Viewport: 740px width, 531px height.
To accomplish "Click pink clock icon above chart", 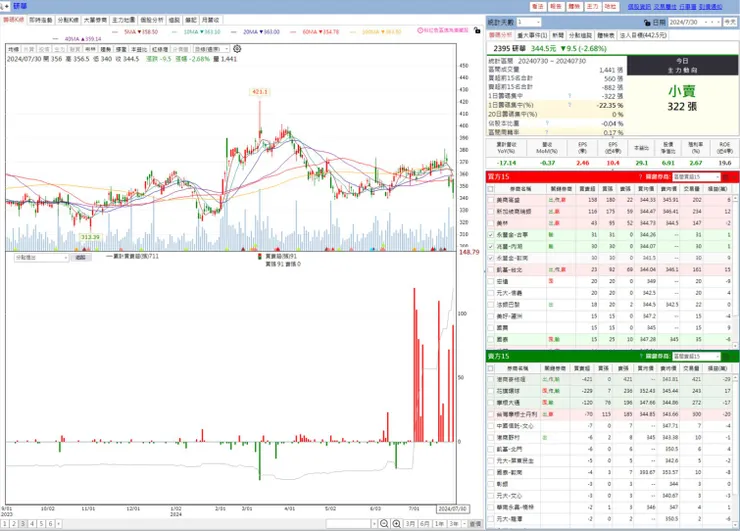I will pyautogui.click(x=420, y=30).
